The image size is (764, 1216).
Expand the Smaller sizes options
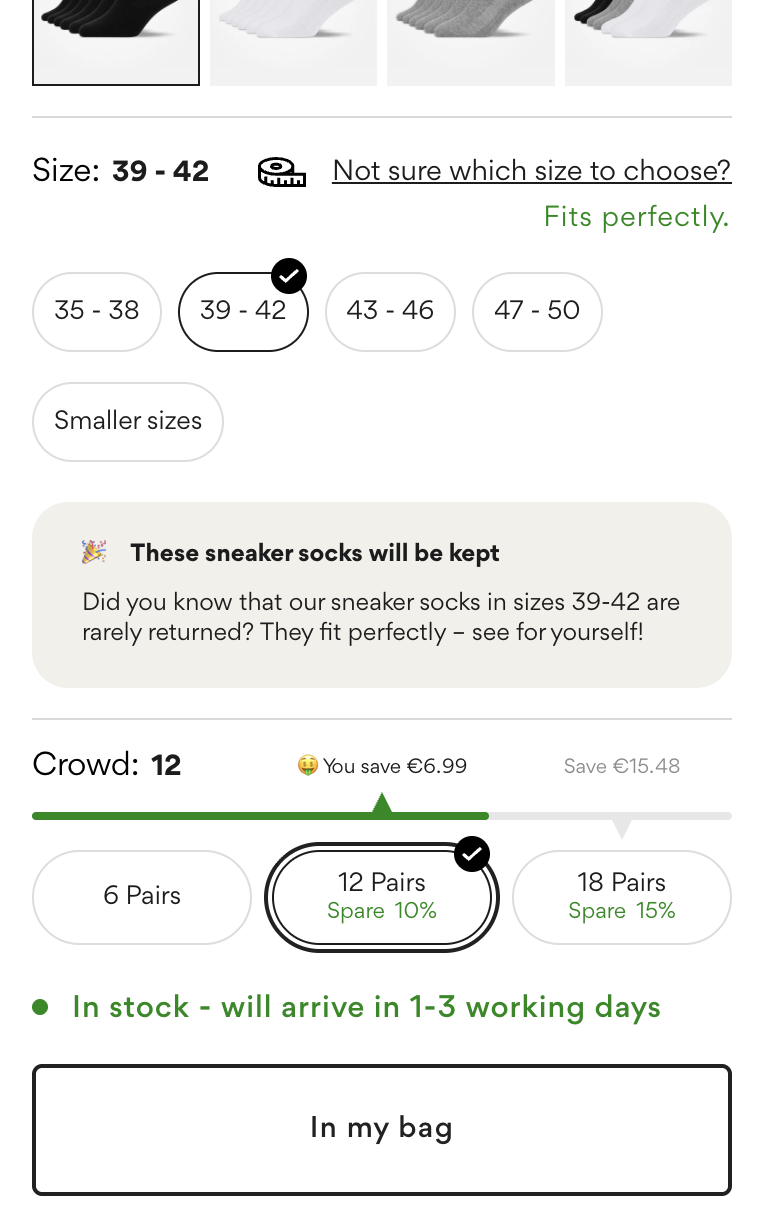click(128, 421)
